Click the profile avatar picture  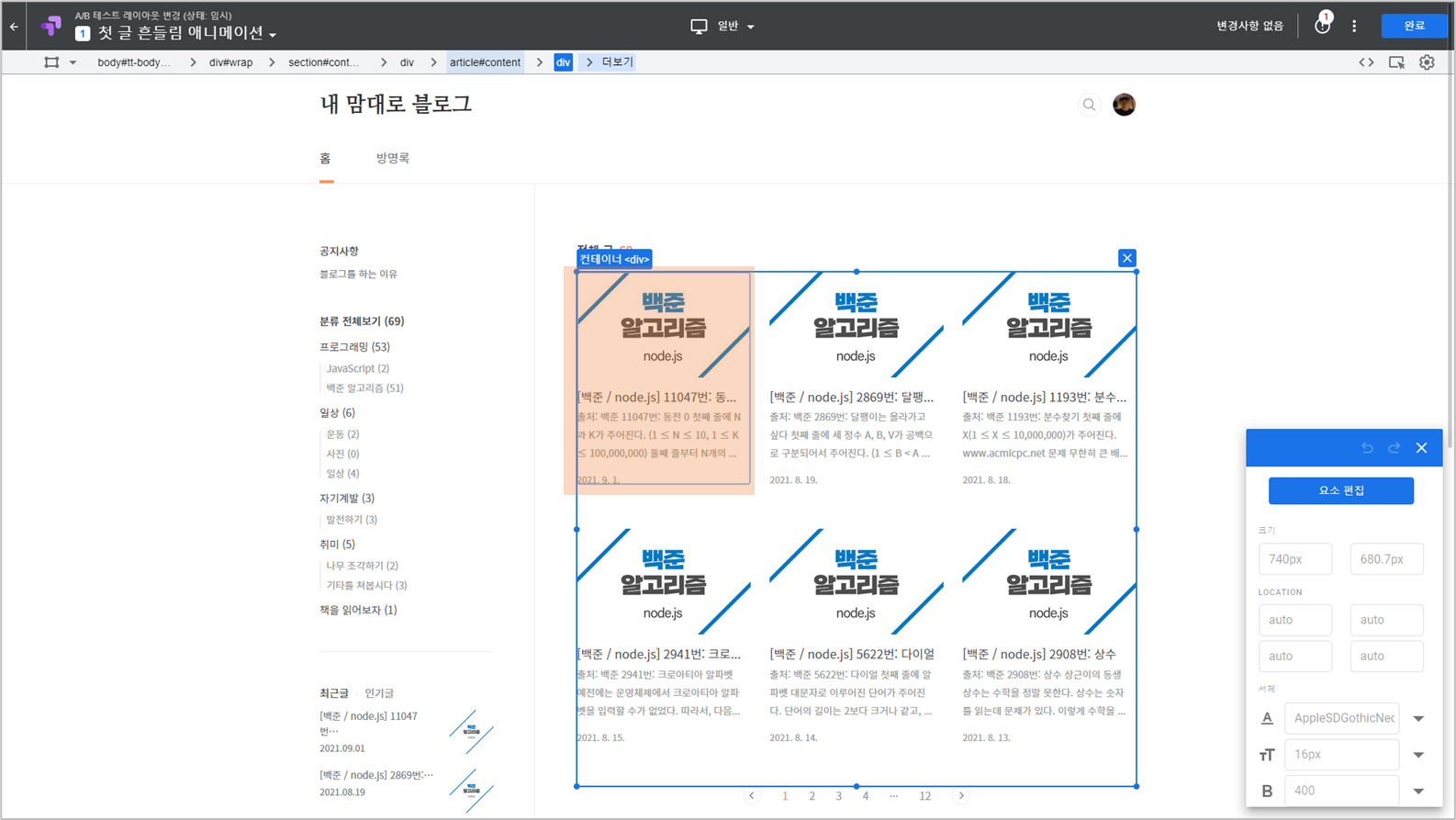click(x=1124, y=105)
